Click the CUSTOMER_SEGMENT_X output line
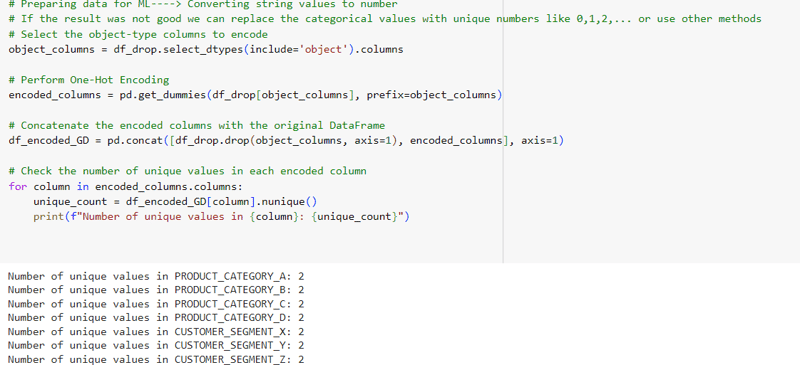Viewport: 800px width, 365px height. coord(156,331)
